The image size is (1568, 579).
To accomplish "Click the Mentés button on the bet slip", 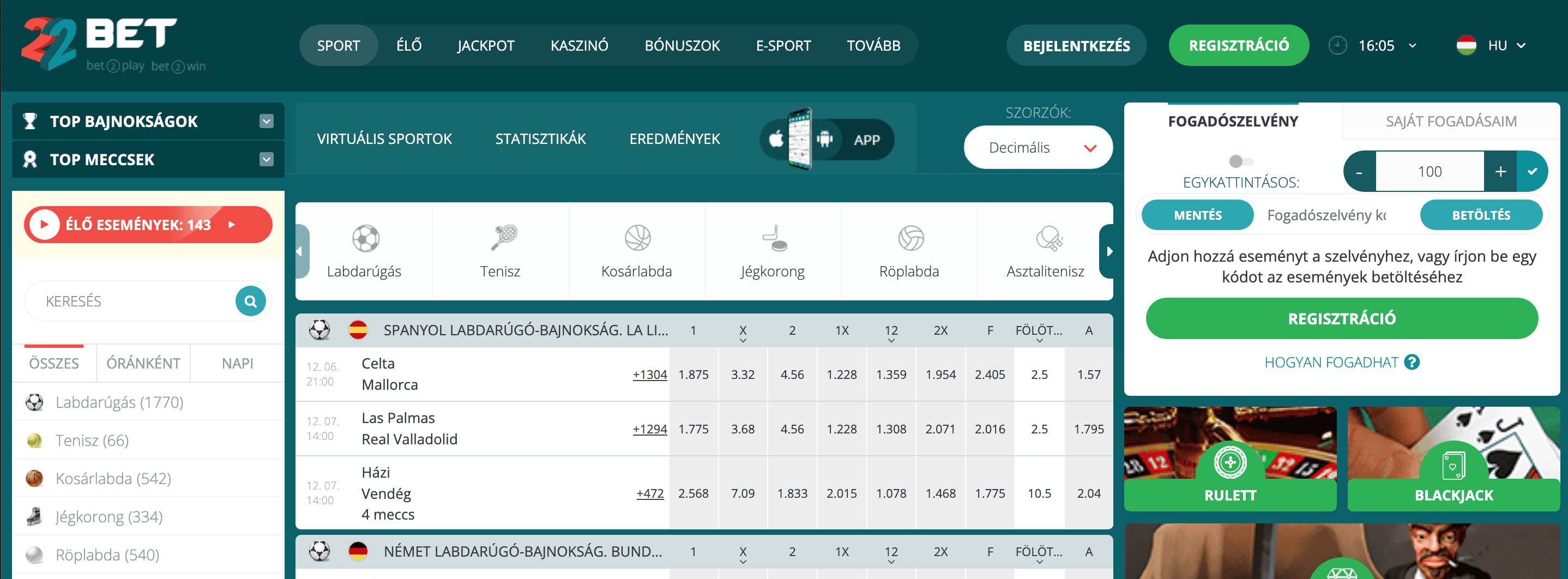I will click(1197, 215).
